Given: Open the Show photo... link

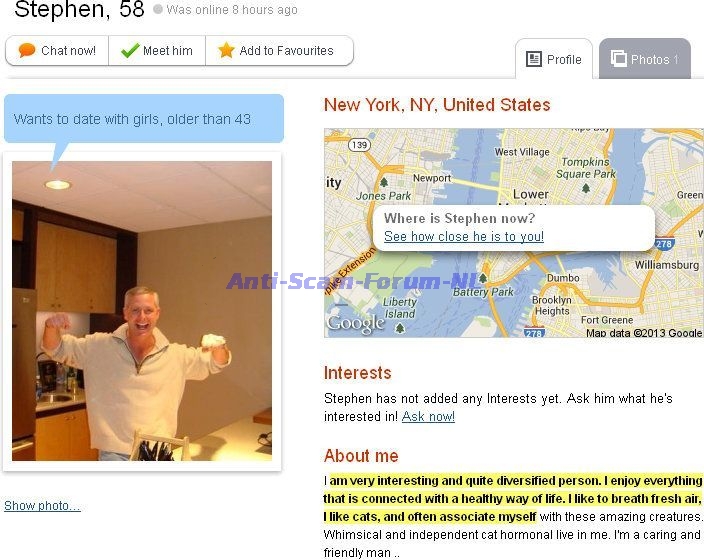Looking at the screenshot, I should click(x=42, y=506).
